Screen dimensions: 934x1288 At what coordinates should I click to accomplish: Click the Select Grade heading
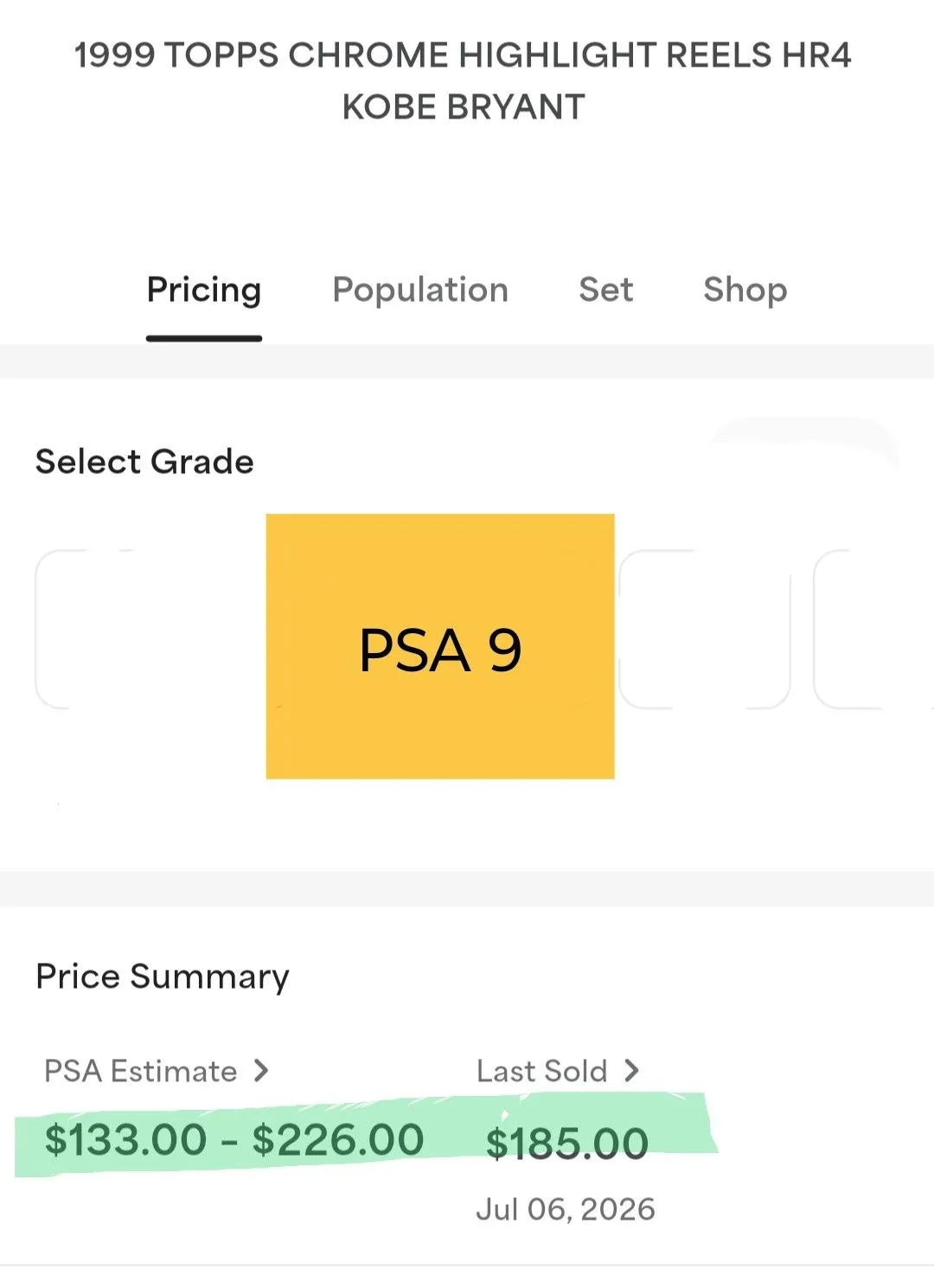tap(144, 462)
